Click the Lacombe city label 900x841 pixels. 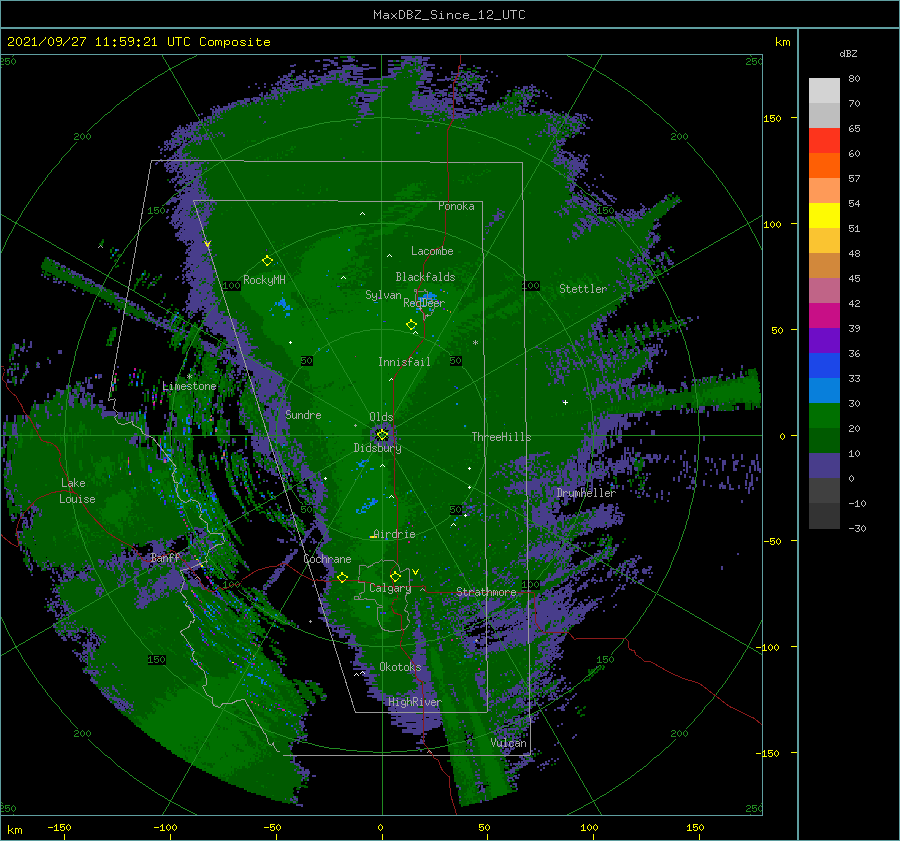point(432,251)
